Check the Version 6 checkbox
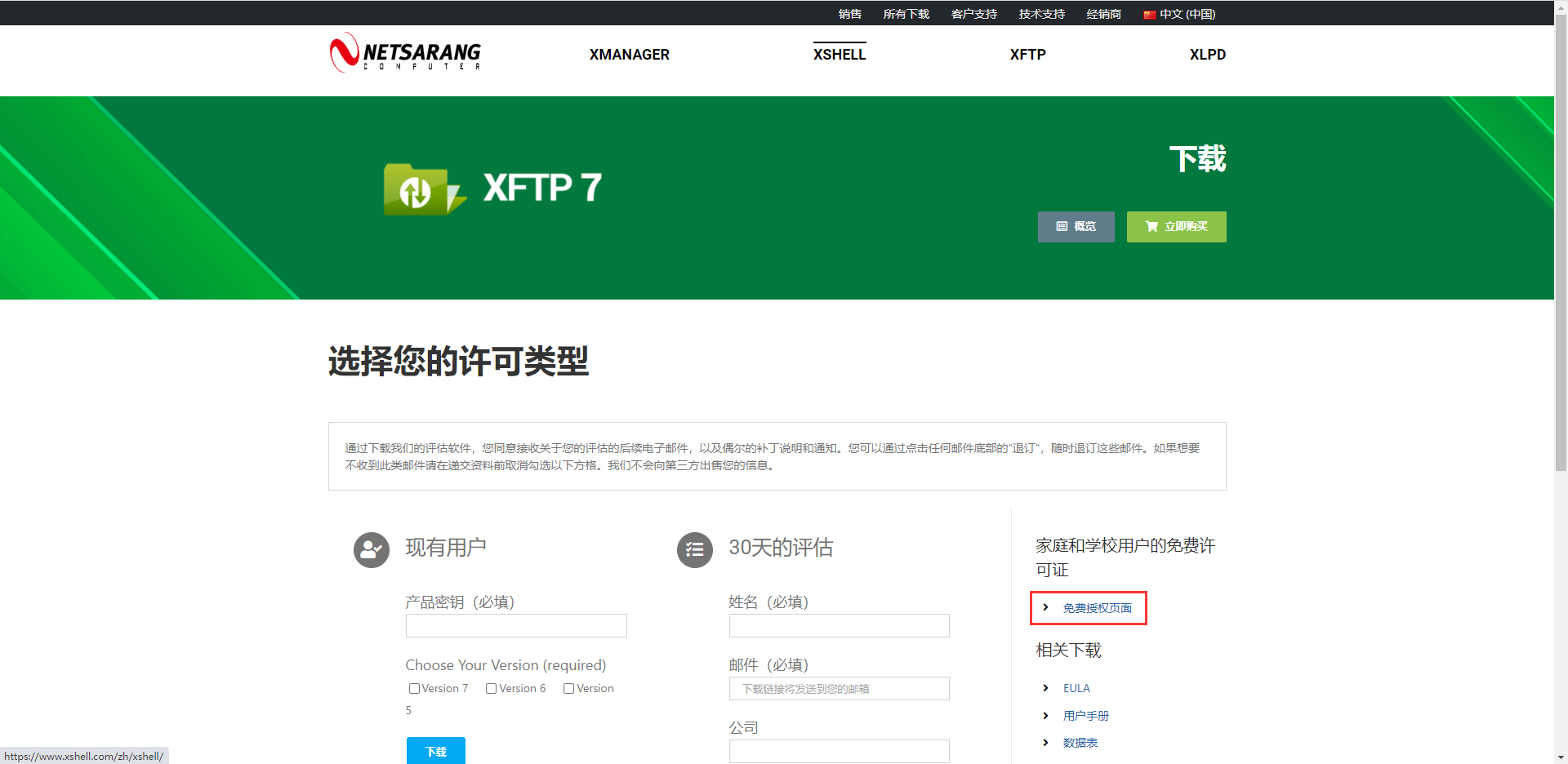 (491, 689)
